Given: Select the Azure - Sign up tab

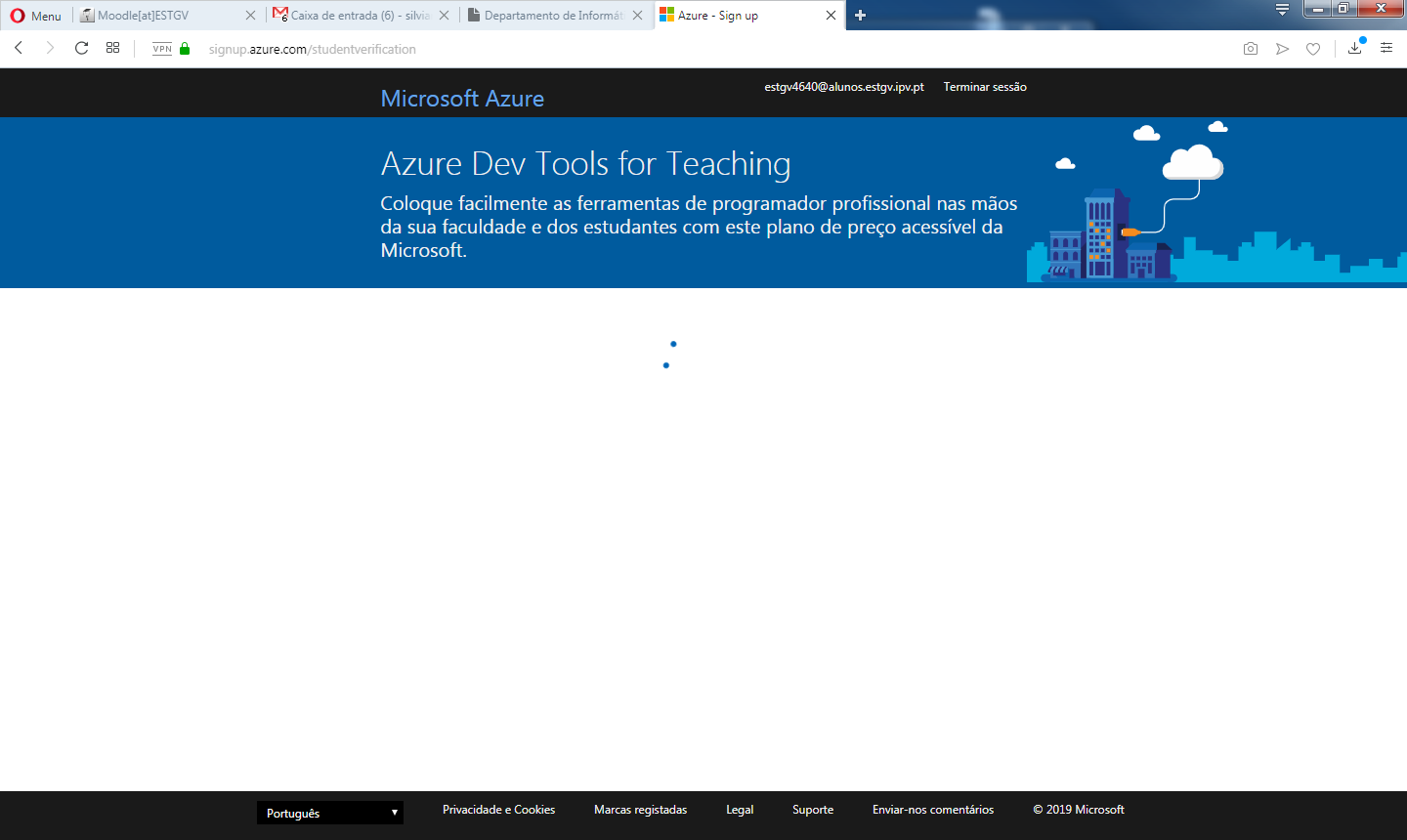Looking at the screenshot, I should [748, 16].
